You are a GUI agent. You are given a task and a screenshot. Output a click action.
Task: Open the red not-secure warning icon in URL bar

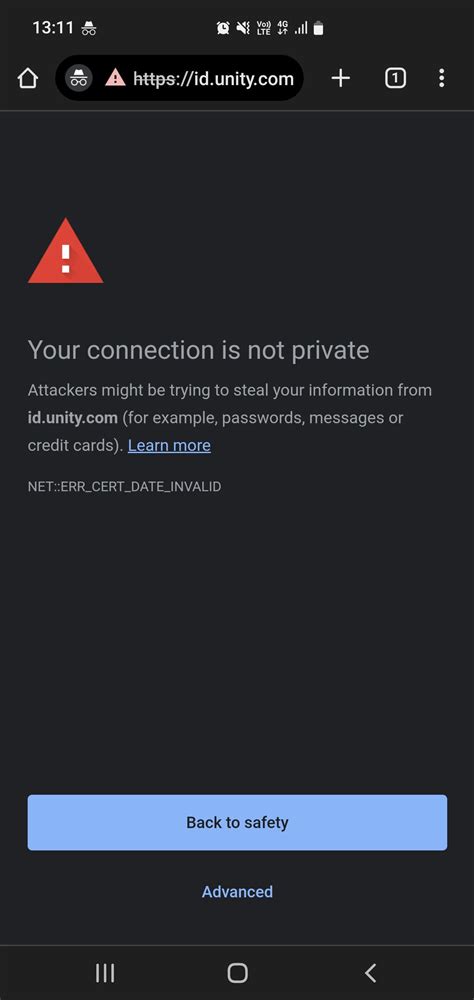point(115,78)
